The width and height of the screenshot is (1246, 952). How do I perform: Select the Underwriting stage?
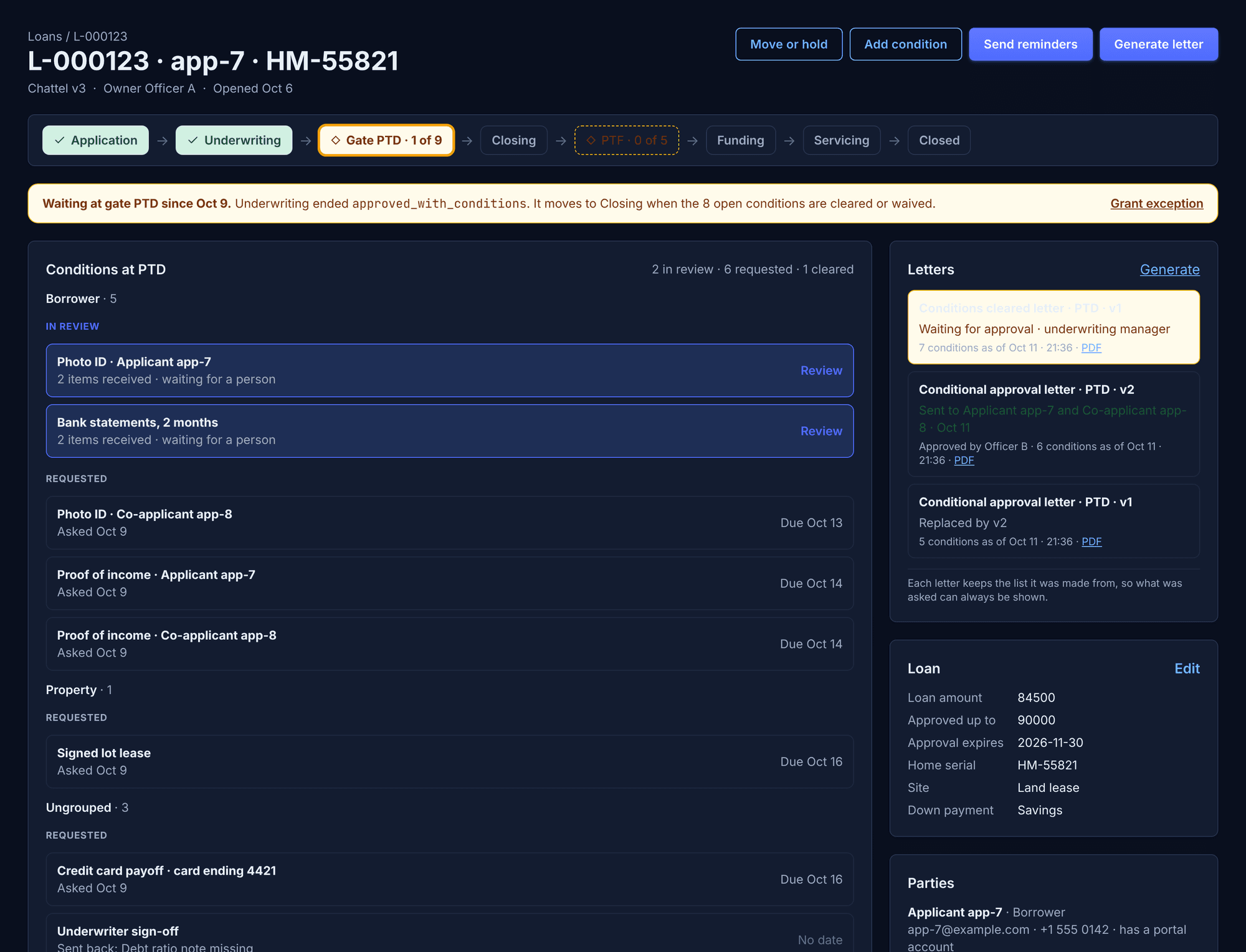tap(234, 140)
